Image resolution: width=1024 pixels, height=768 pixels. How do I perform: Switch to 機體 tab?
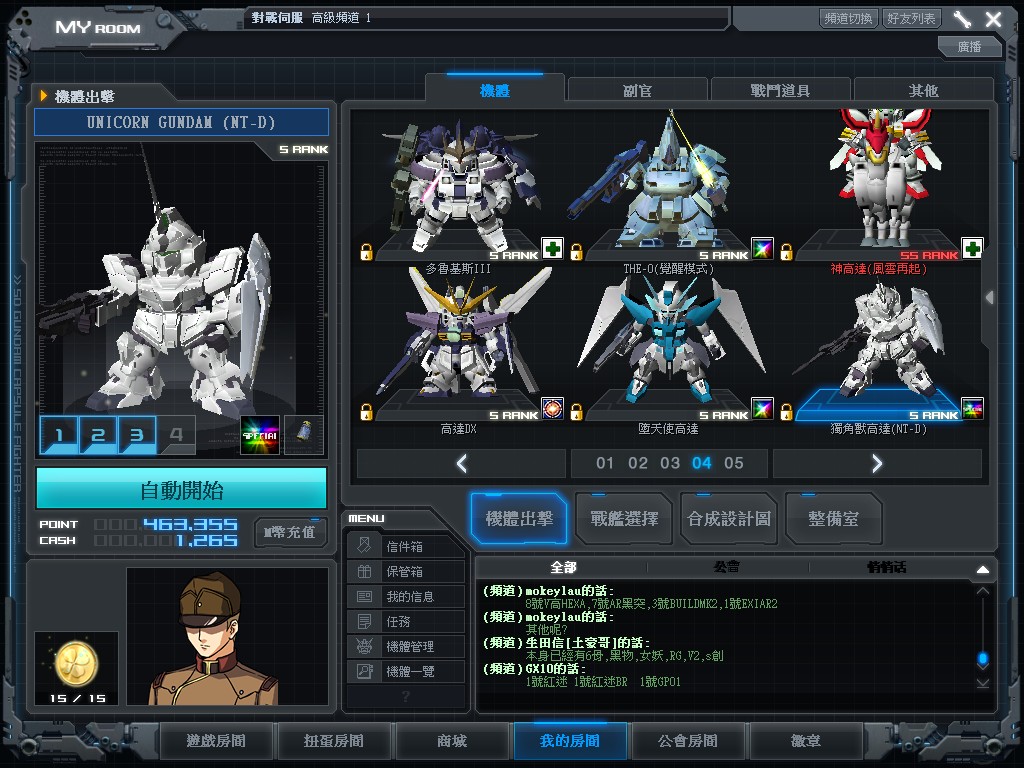tap(494, 90)
